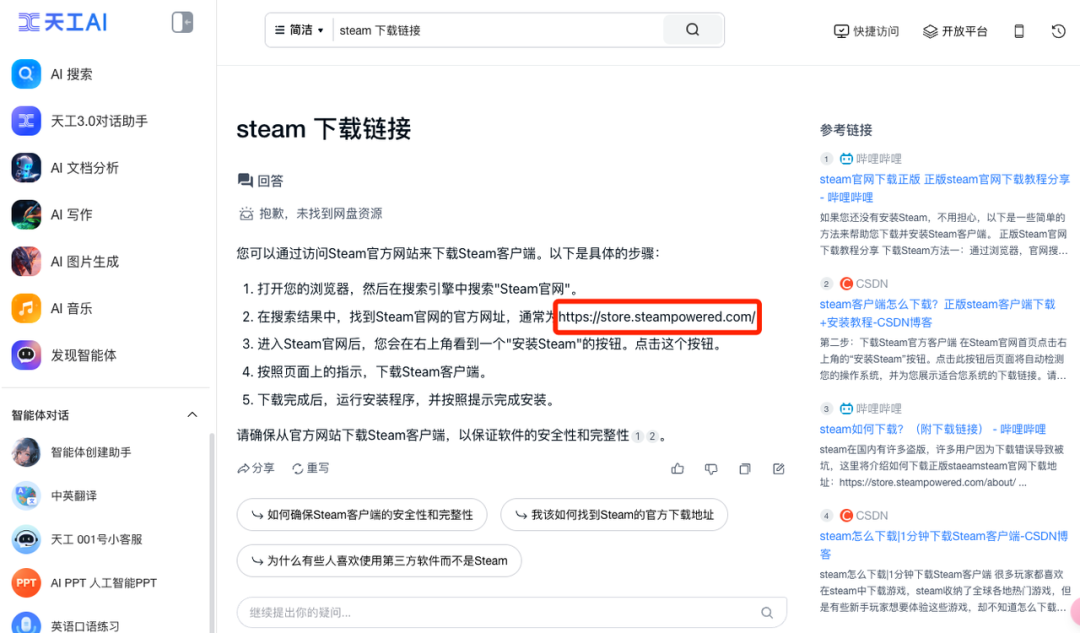Select suggestion 为什么有些人喜欢使用第三方软件而不是Steam
The width and height of the screenshot is (1080, 633).
pyautogui.click(x=380, y=561)
